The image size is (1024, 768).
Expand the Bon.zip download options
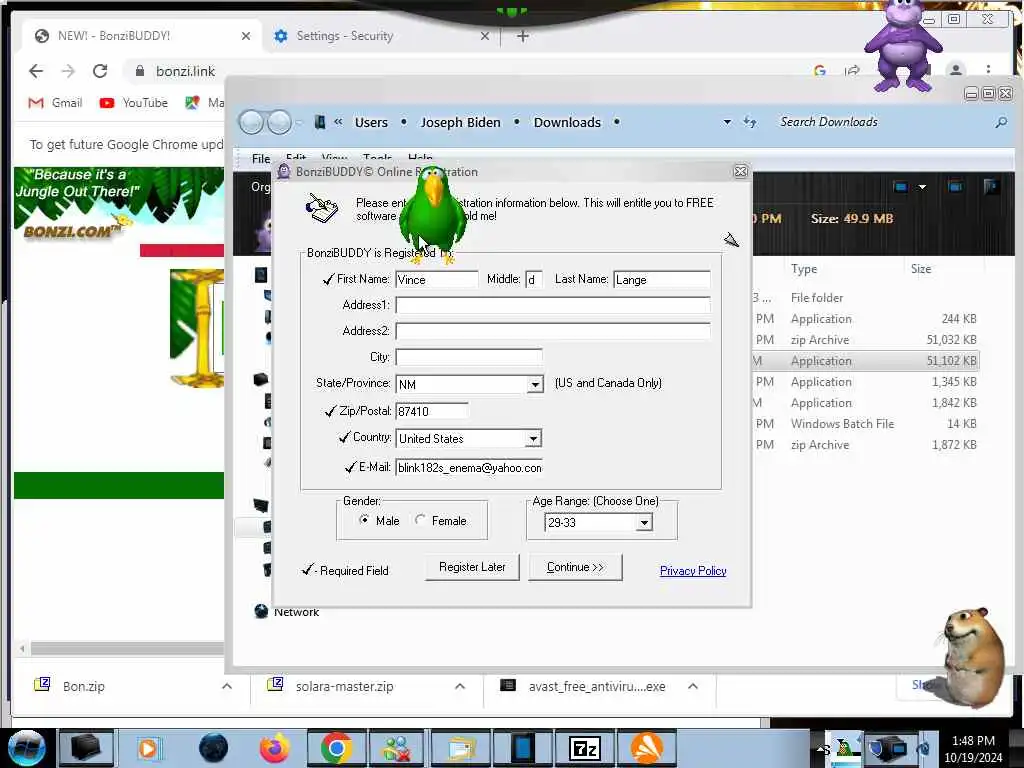coord(227,686)
